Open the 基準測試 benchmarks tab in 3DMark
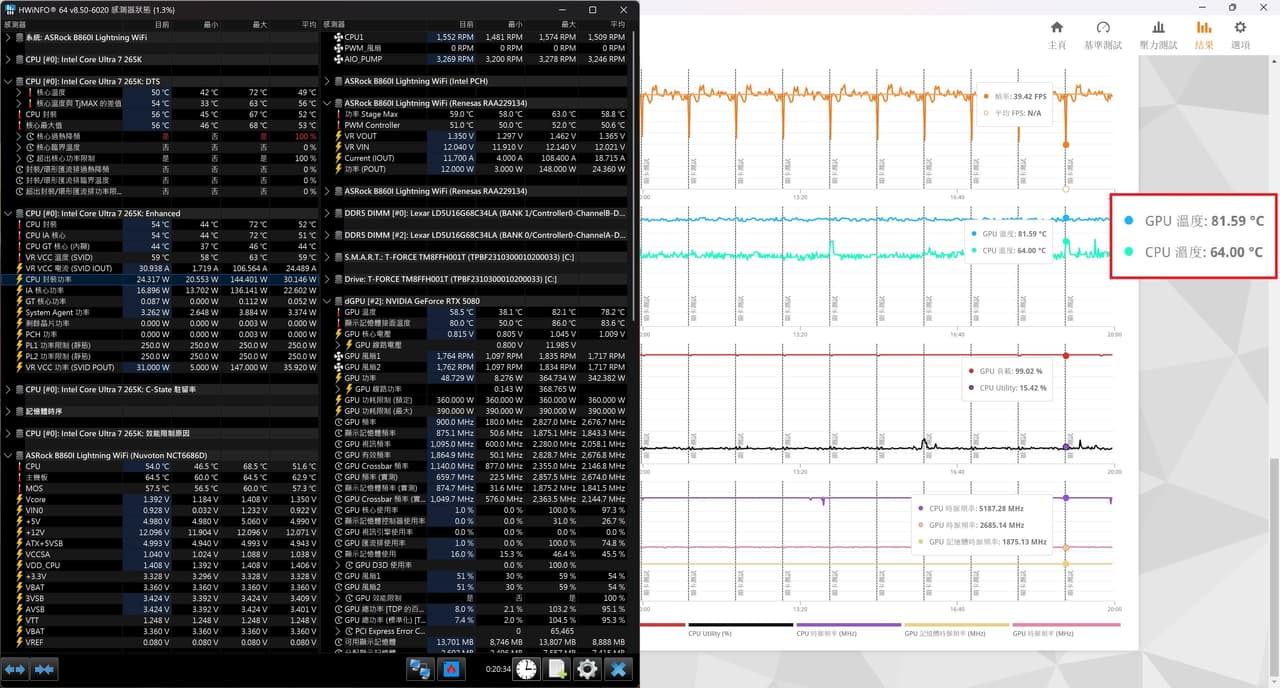This screenshot has height=688, width=1280. (x=1103, y=34)
